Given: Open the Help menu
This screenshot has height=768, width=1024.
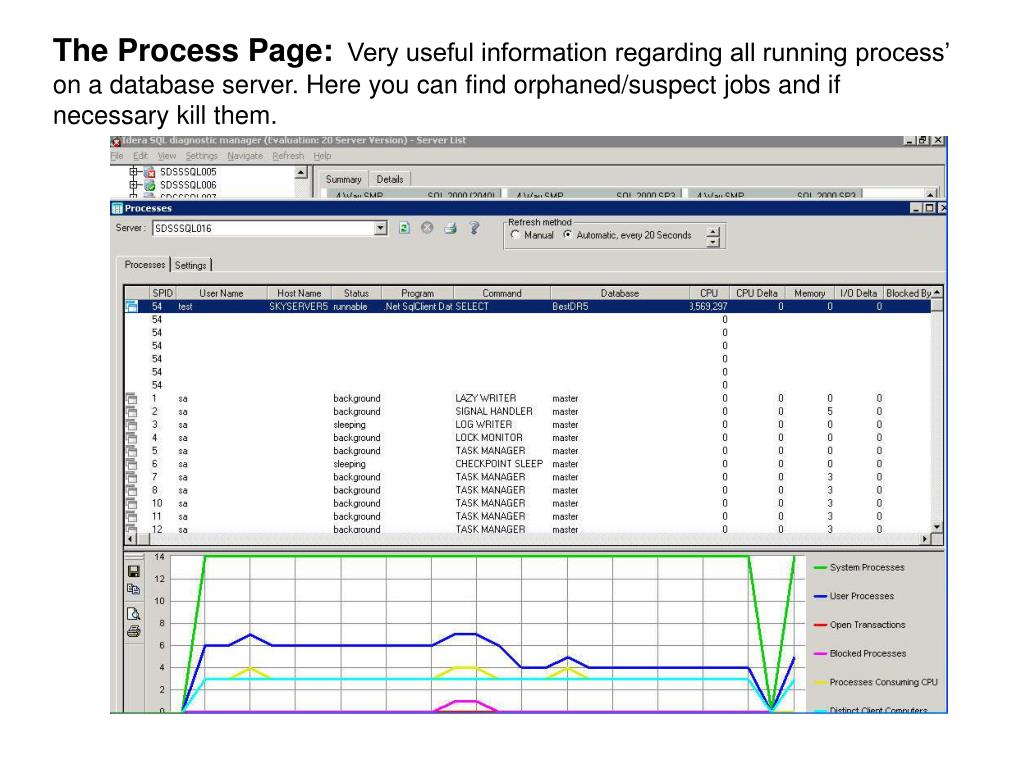Looking at the screenshot, I should 322,156.
